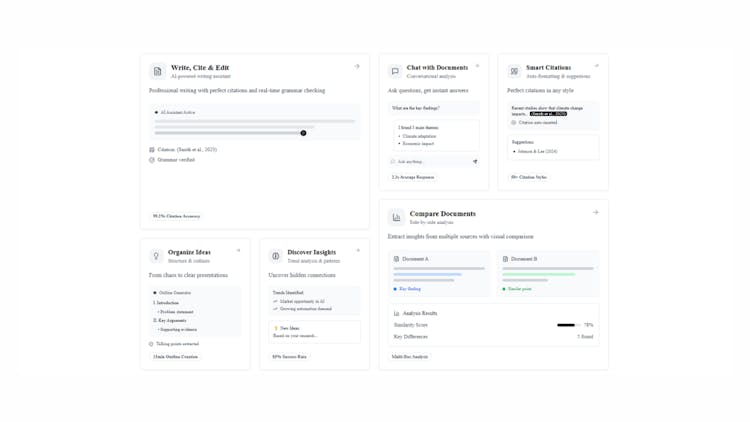The height and width of the screenshot is (422, 750).
Task: Click the quote icon on Smart Citations card
Action: pos(514,72)
